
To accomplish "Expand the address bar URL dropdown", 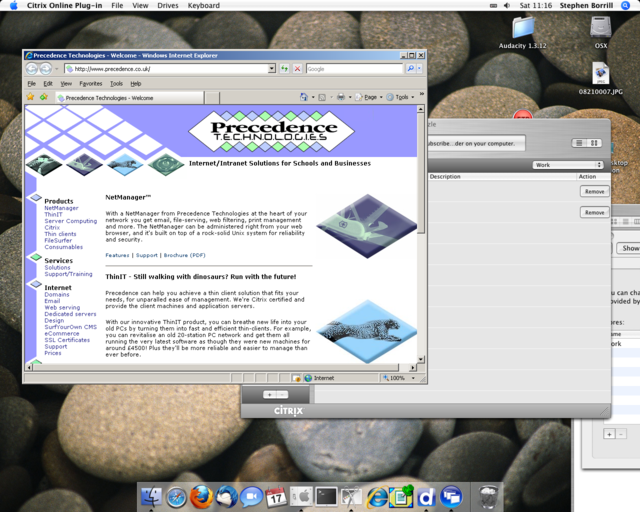I will coord(271,69).
